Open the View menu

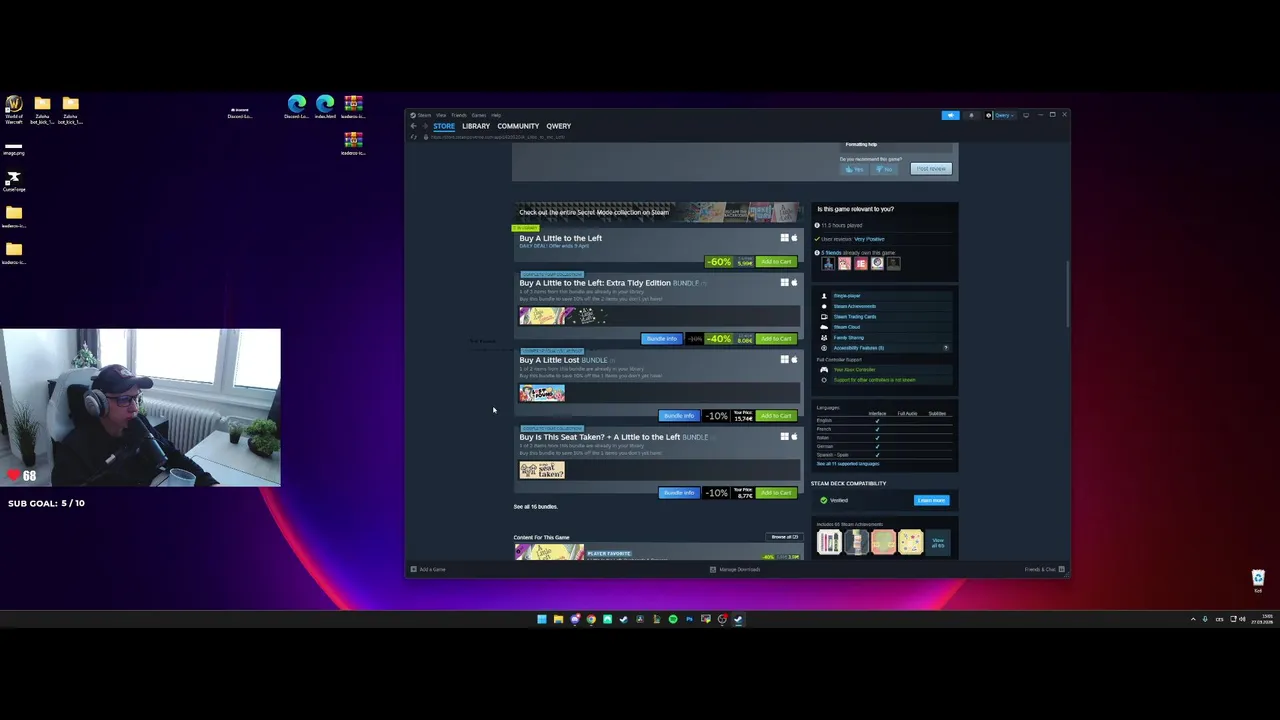click(x=441, y=115)
